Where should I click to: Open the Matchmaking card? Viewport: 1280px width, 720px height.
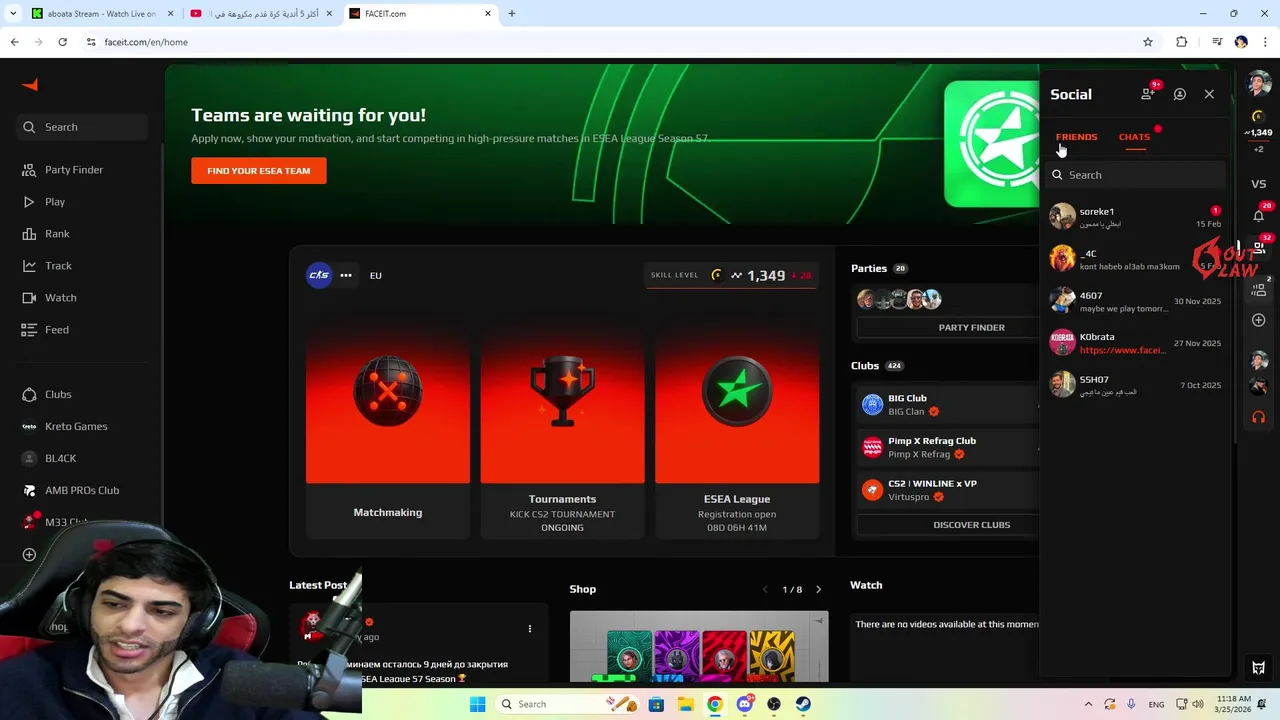pos(388,425)
